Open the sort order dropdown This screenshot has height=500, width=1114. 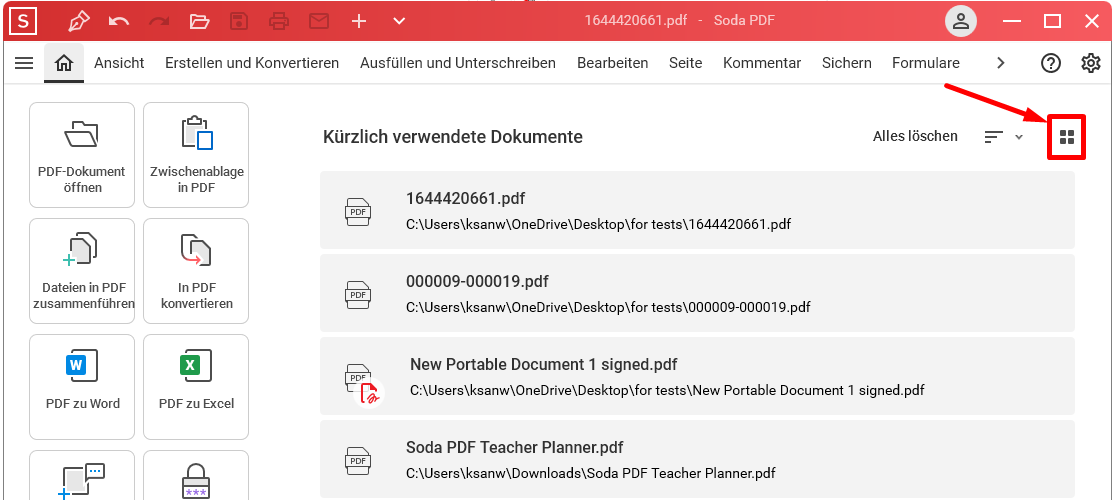tap(1003, 137)
